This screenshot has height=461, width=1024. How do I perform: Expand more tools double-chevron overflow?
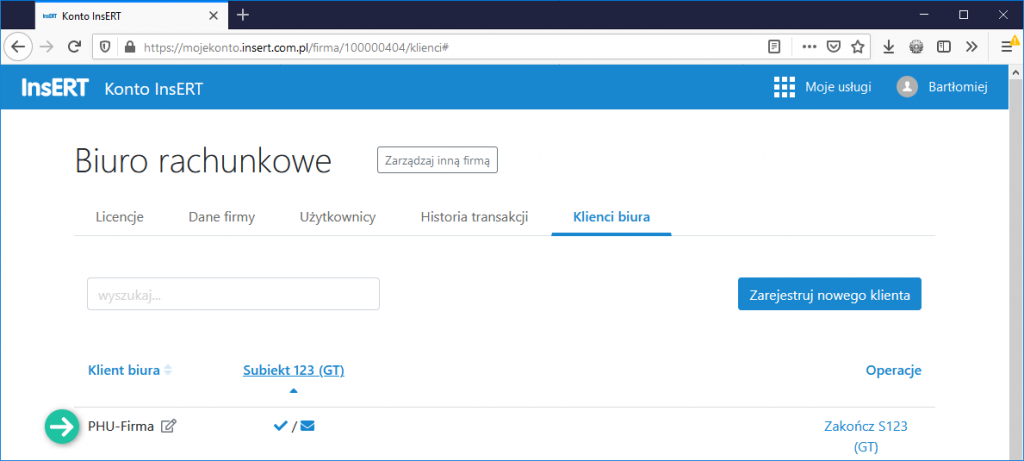point(972,46)
